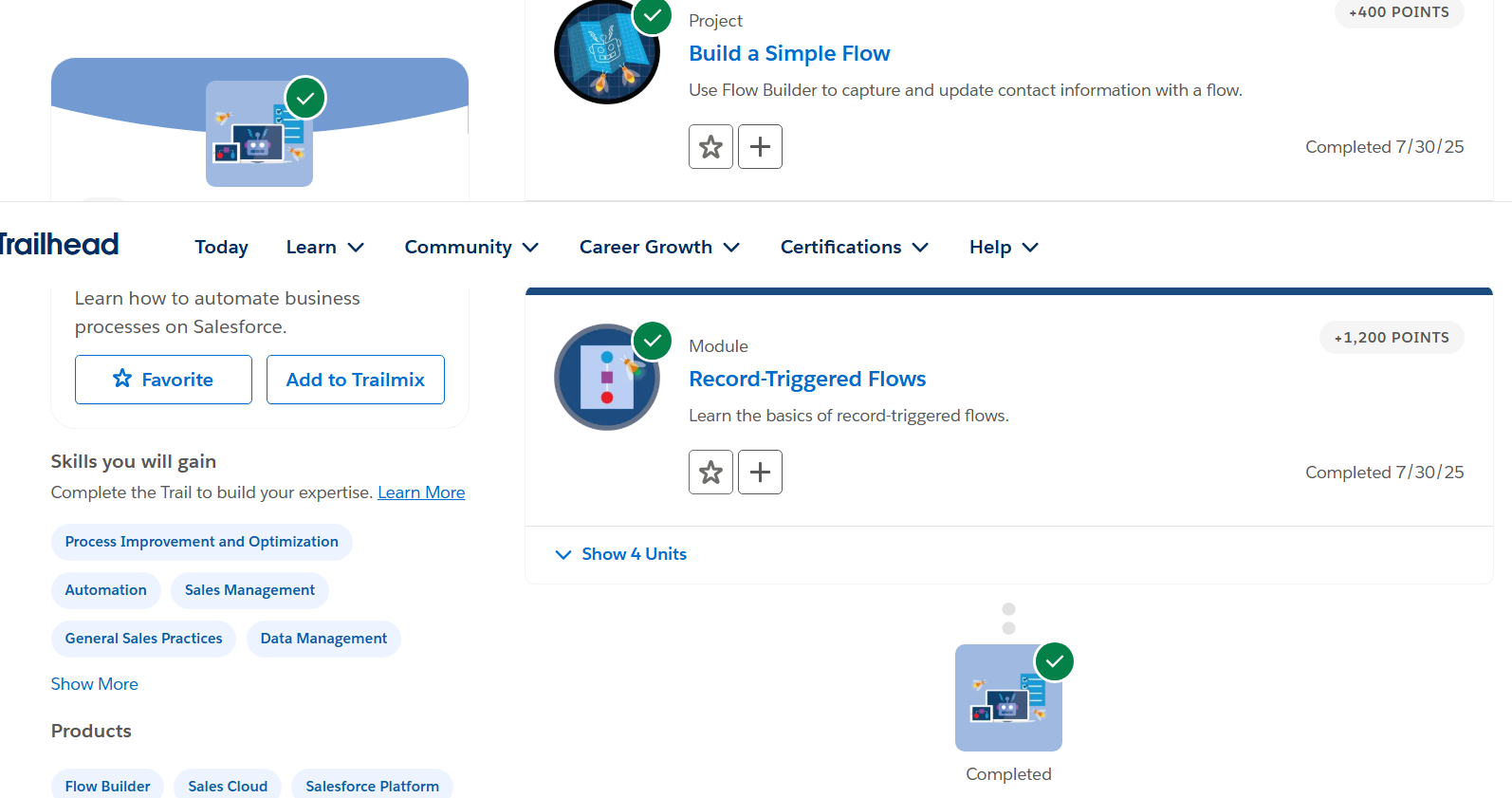Click the green checkmark on Record-Triggered Flows badge
Image resolution: width=1512 pixels, height=798 pixels.
click(652, 341)
